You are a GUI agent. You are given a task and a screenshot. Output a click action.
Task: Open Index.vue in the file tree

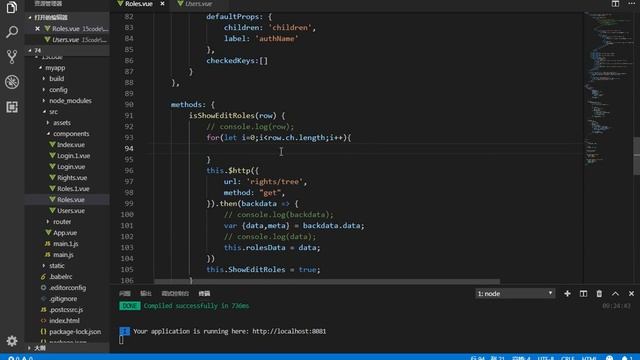coord(71,144)
